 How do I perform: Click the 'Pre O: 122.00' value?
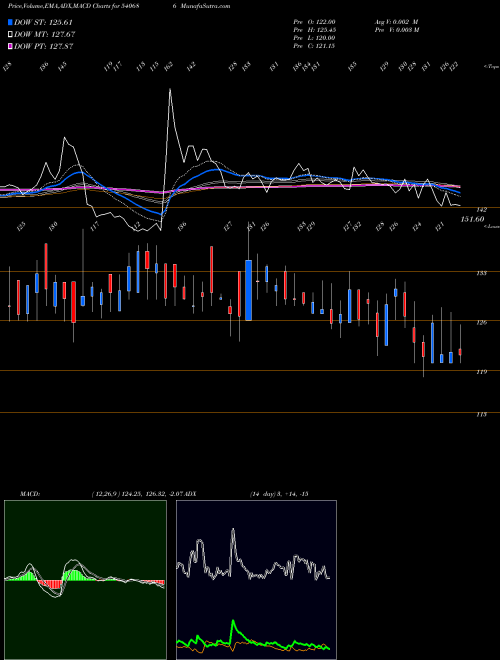[x=314, y=22]
